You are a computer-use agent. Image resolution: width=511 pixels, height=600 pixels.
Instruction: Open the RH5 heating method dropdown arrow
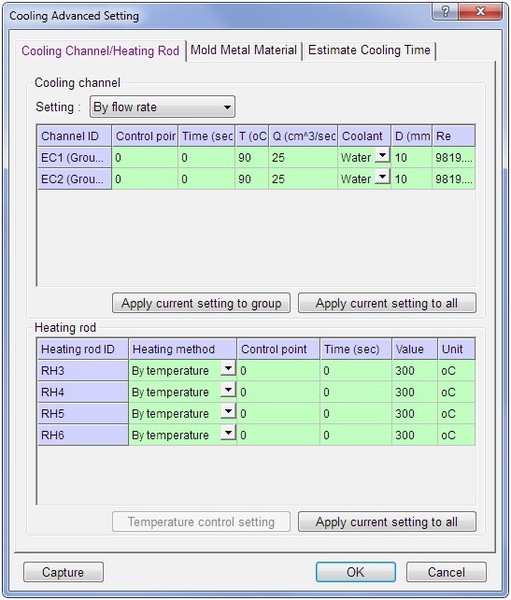click(x=228, y=411)
